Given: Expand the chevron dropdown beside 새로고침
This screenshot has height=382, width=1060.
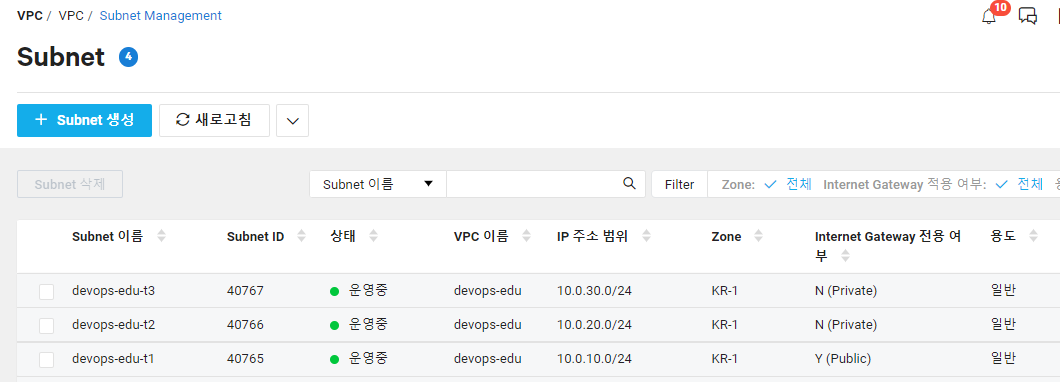Looking at the screenshot, I should click(293, 120).
